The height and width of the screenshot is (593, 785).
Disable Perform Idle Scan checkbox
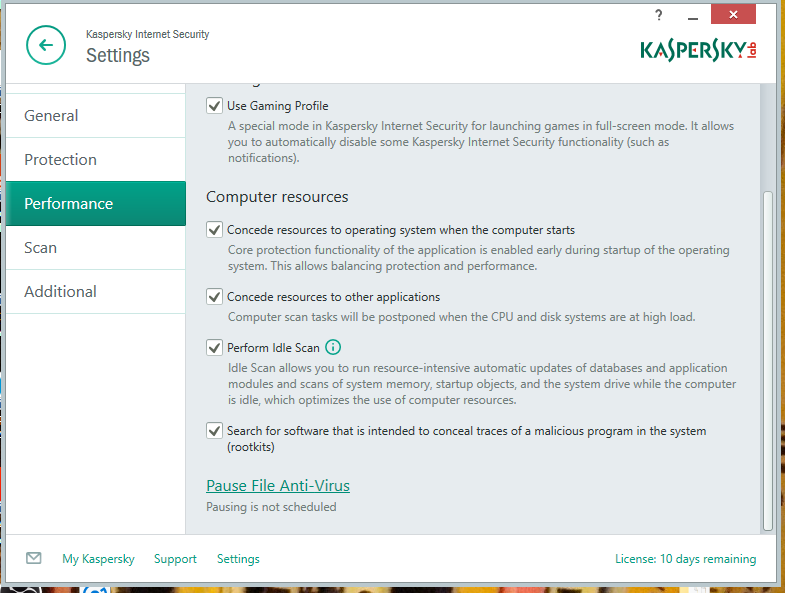click(x=214, y=347)
